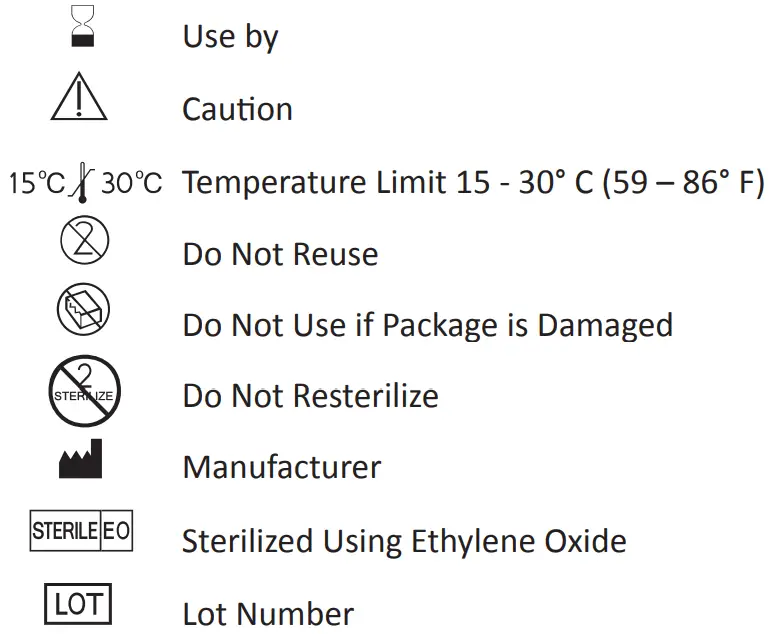Select the "Caution" text label
Screen dimensions: 770x634
point(237,109)
